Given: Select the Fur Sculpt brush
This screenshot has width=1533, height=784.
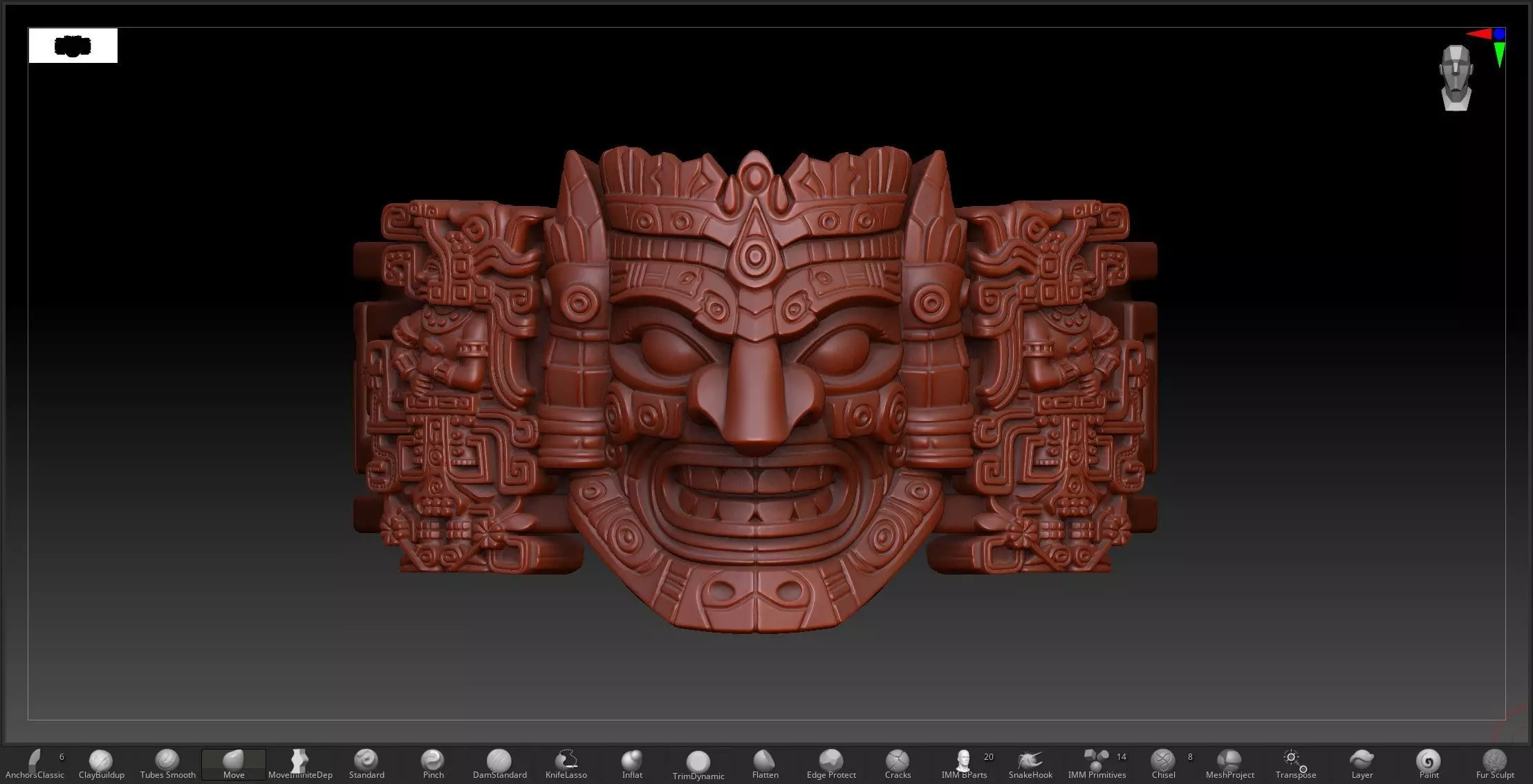Looking at the screenshot, I should 1495,764.
